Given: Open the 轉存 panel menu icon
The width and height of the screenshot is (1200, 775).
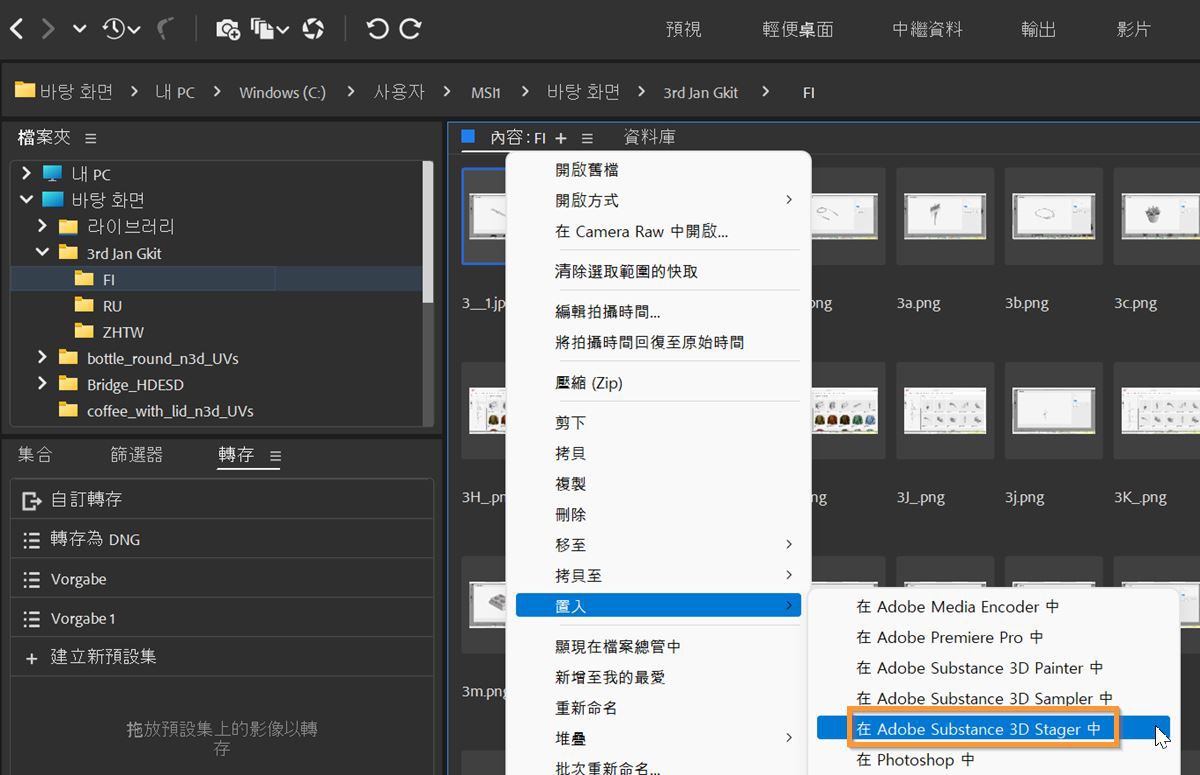Looking at the screenshot, I should [275, 456].
